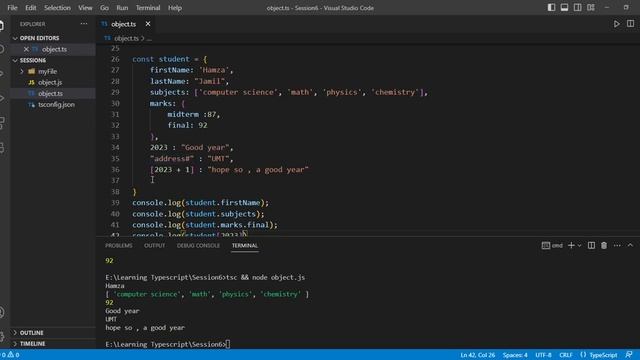The height and width of the screenshot is (360, 640).
Task: Select the cmd terminal profile label
Action: 552,245
